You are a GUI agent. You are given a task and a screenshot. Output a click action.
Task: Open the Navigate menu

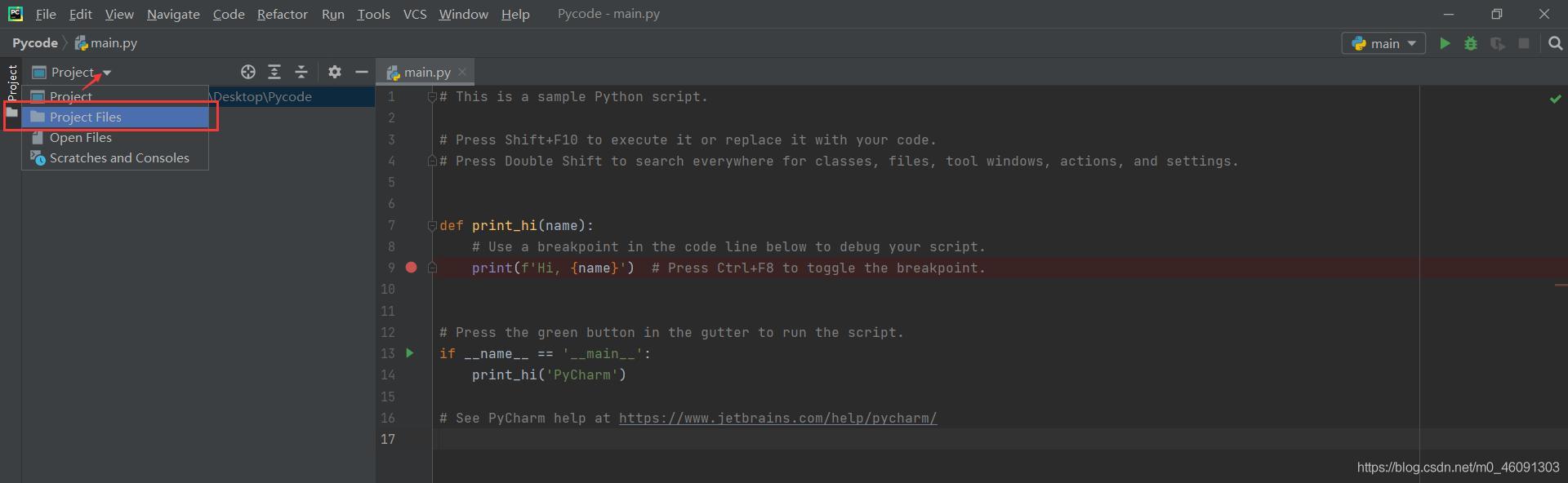pyautogui.click(x=173, y=14)
